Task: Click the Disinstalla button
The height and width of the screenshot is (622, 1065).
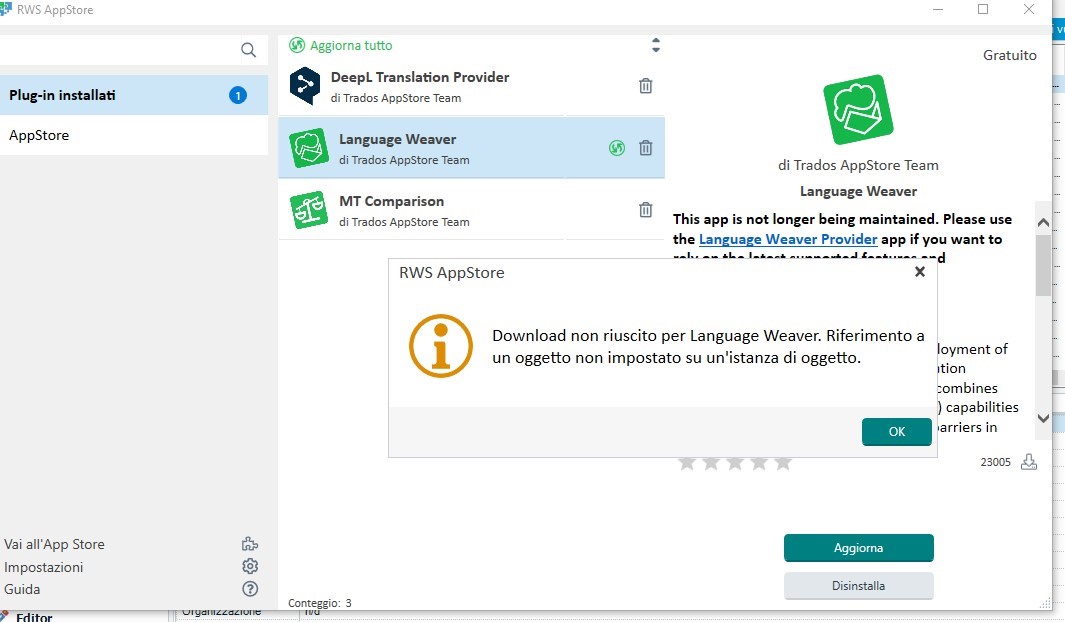Action: pyautogui.click(x=859, y=585)
